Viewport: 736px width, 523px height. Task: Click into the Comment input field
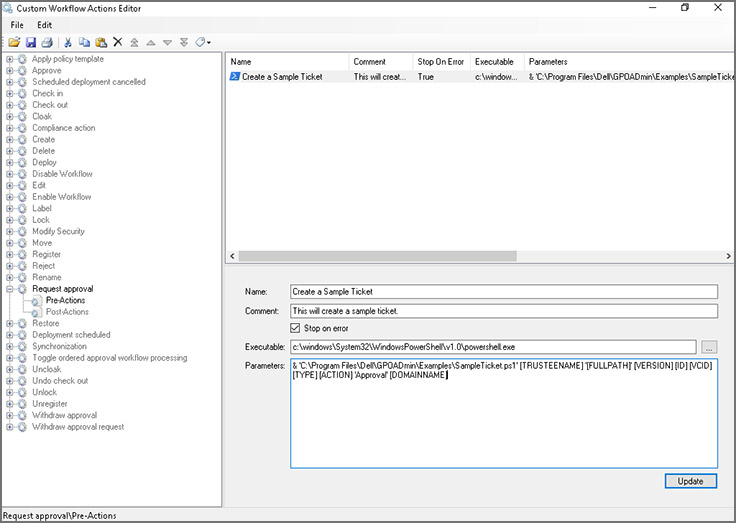tap(504, 311)
